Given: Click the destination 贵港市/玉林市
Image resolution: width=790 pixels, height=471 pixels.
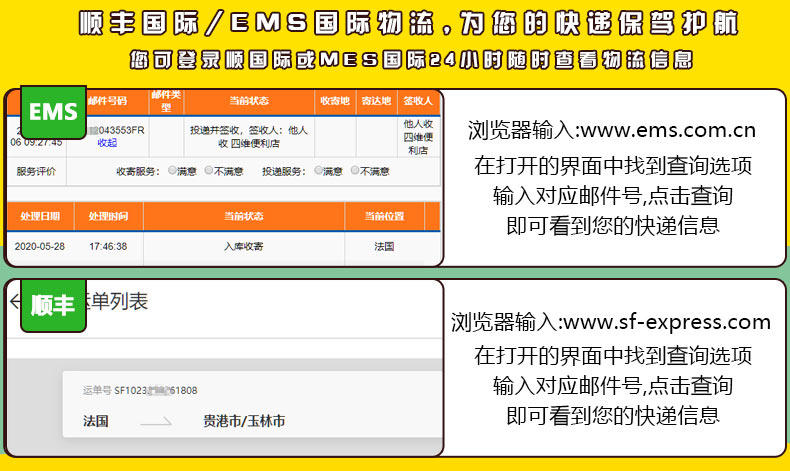Looking at the screenshot, I should [x=244, y=421].
